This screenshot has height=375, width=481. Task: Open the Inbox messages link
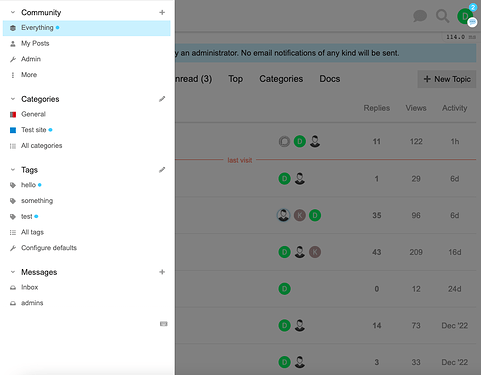[x=30, y=287]
